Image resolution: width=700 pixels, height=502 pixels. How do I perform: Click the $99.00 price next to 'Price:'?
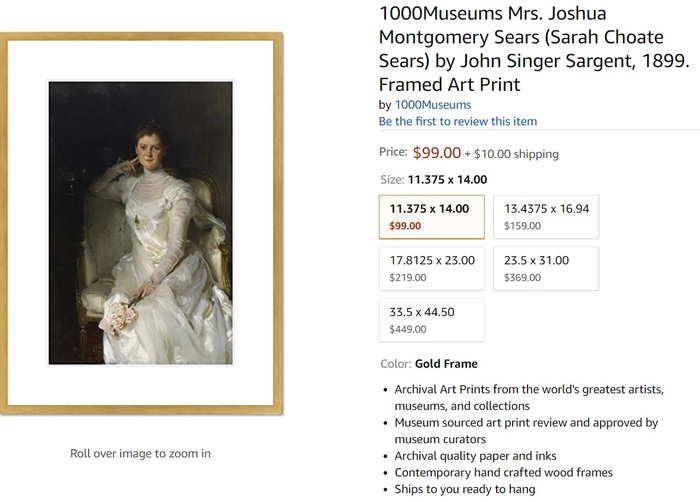(x=437, y=153)
